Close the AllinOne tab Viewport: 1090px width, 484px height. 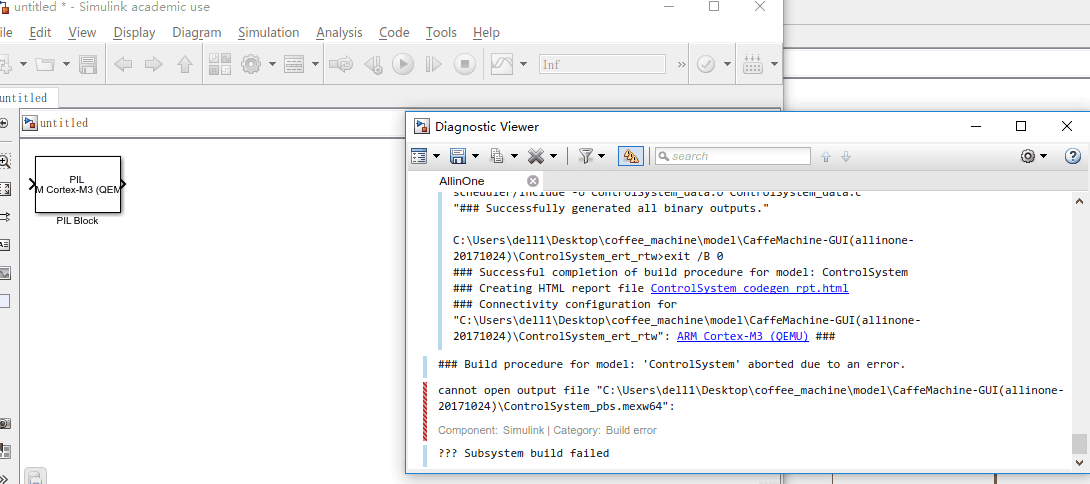coord(533,181)
